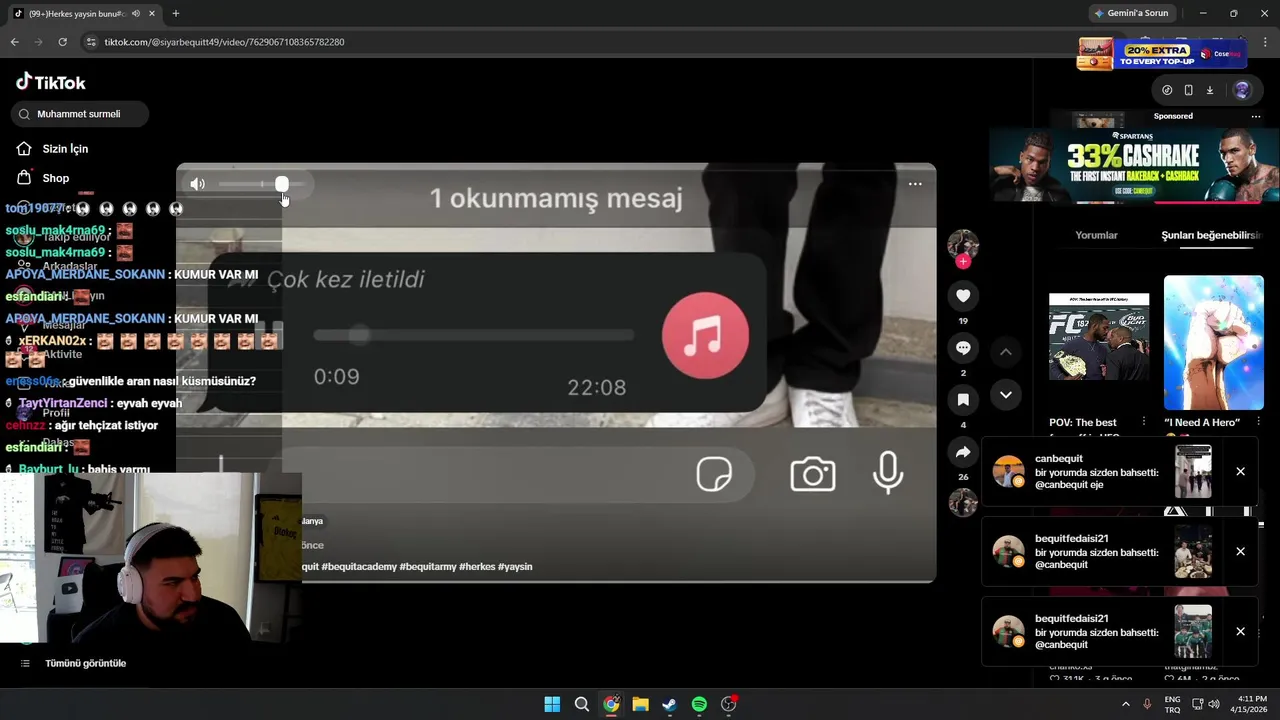Click the sticker icon in video
1280x720 pixels.
tap(714, 474)
